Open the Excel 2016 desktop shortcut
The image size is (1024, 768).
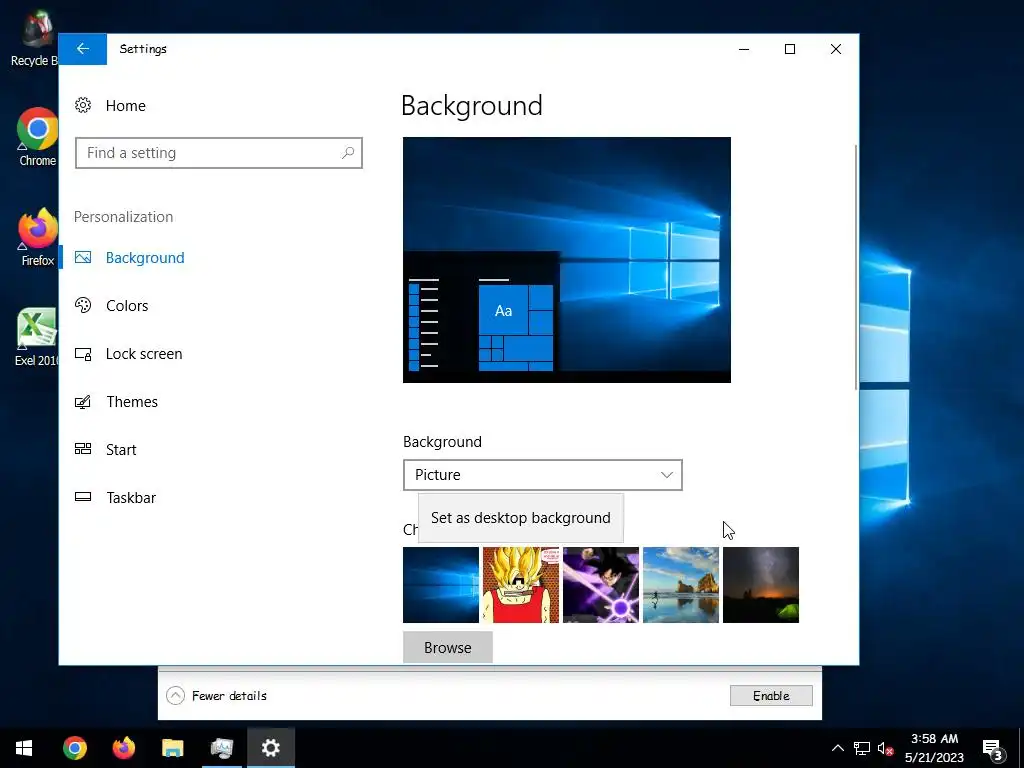[x=37, y=337]
